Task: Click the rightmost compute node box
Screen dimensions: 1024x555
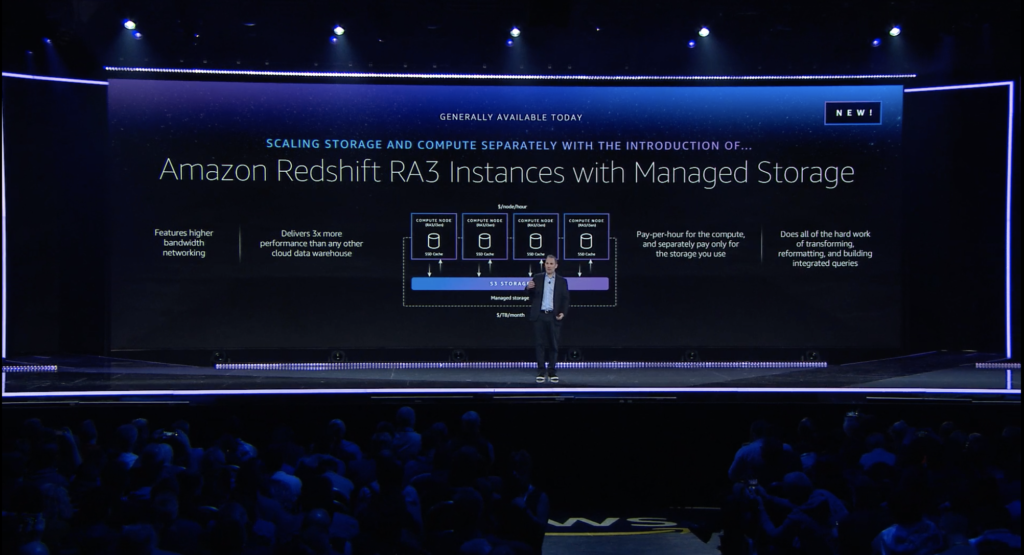Action: (x=586, y=236)
